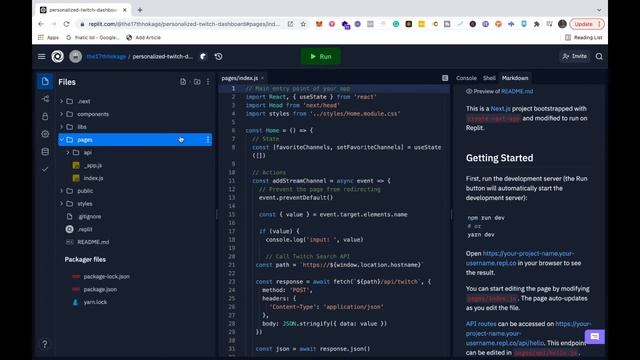This screenshot has height=360, width=640.
Task: Open the index.js file
Action: coord(93,178)
